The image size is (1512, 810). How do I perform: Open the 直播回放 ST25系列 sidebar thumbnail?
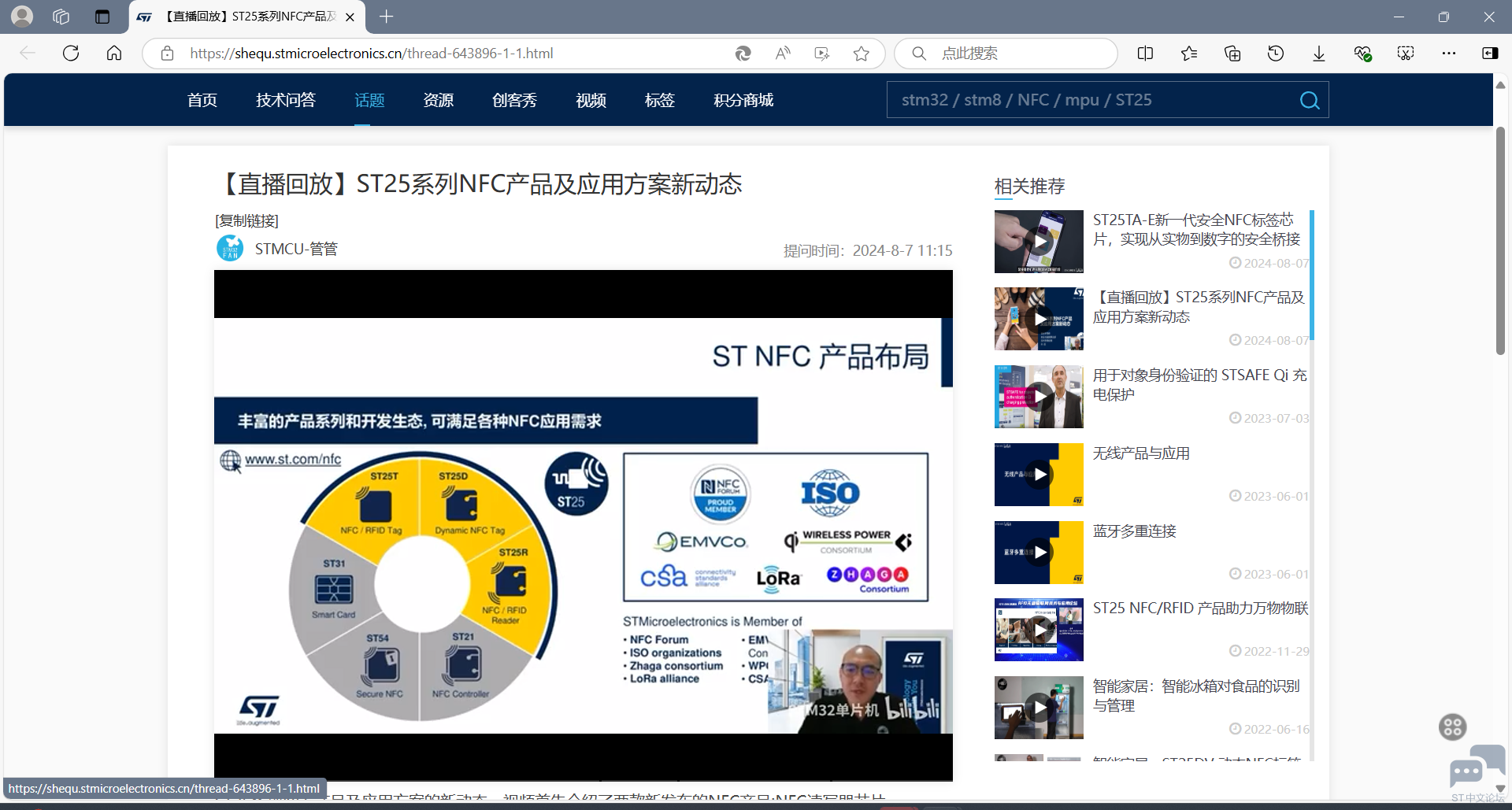(1039, 319)
